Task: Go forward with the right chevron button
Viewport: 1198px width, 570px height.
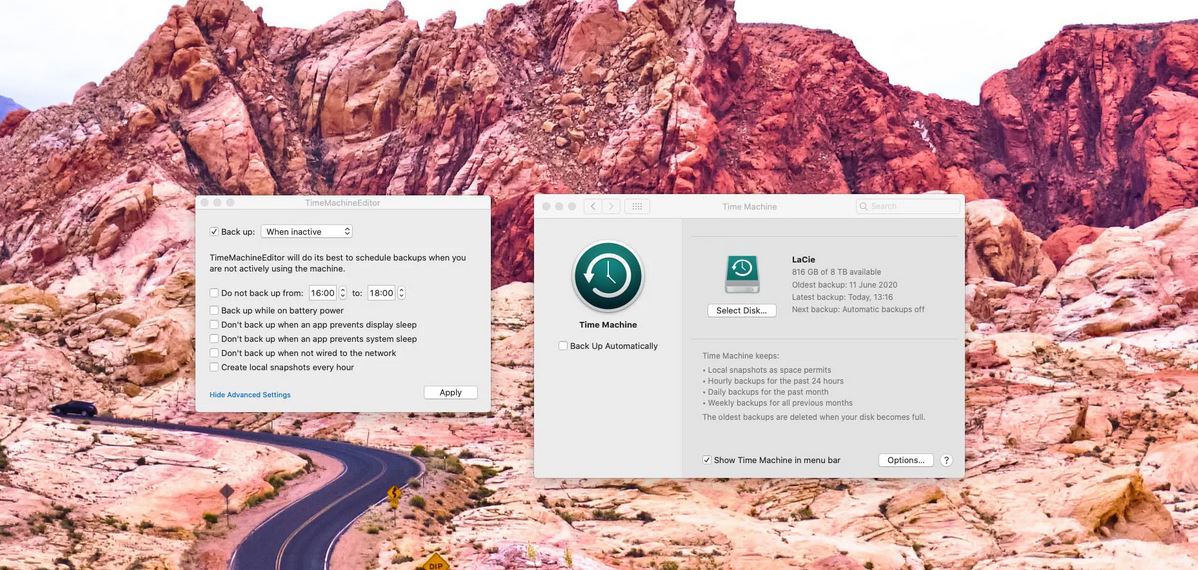Action: [x=610, y=206]
